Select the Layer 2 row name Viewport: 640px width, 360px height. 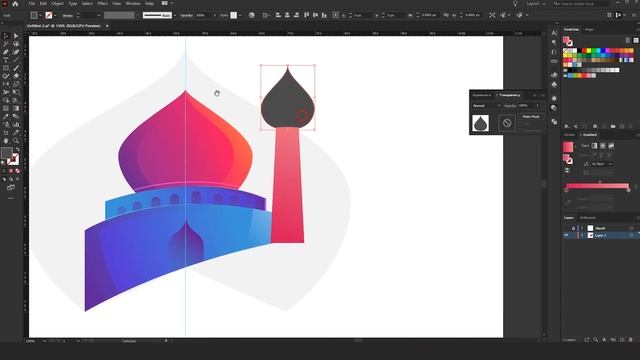click(600, 236)
